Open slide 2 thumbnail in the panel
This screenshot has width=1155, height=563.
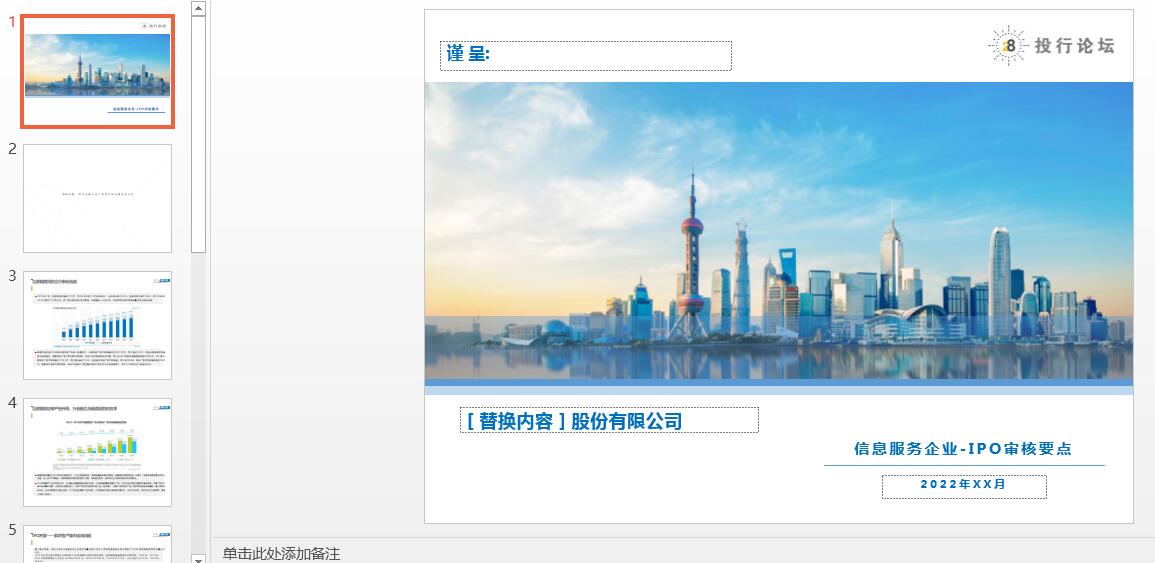click(97, 198)
